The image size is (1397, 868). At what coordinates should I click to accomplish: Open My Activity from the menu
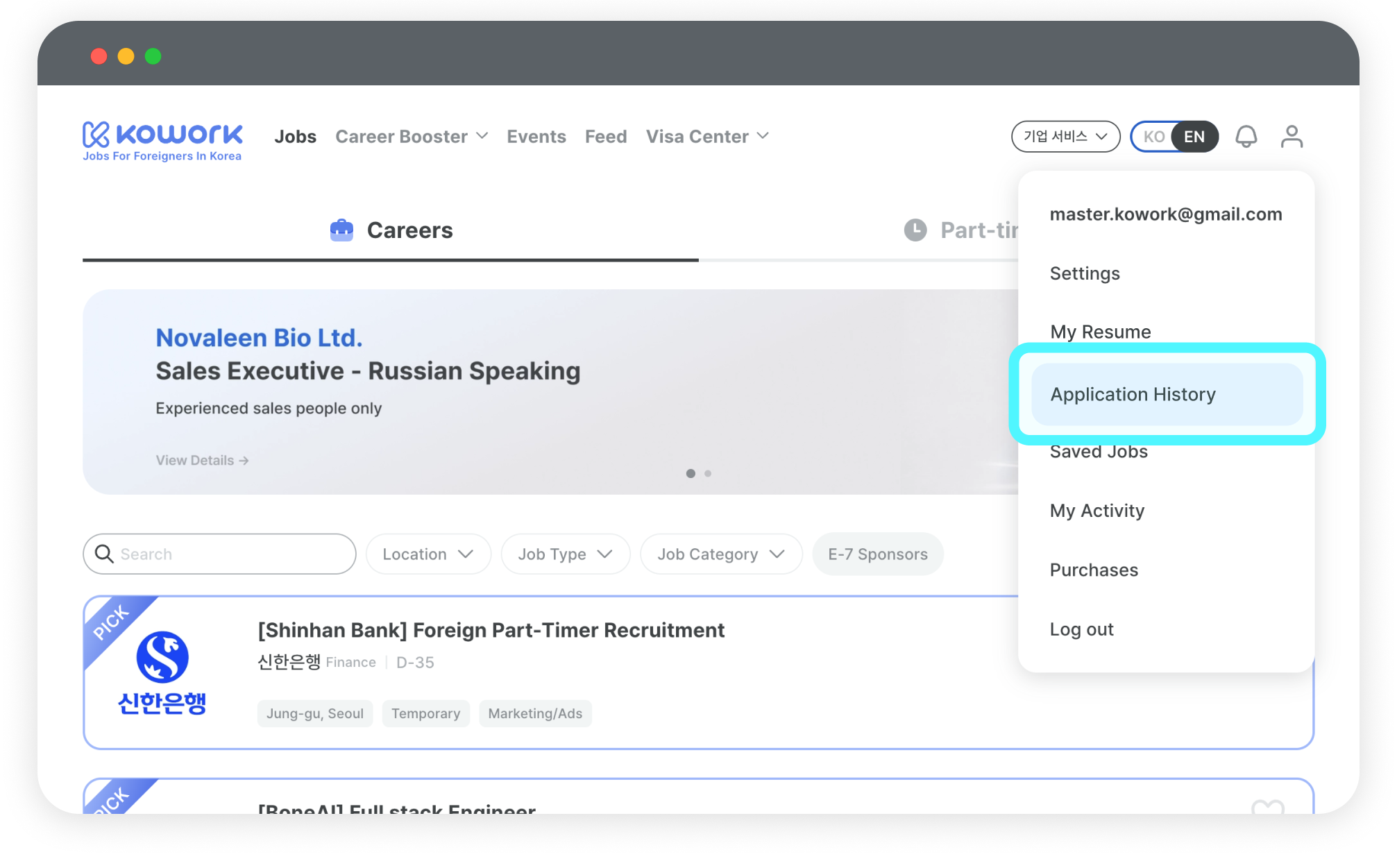click(x=1097, y=511)
